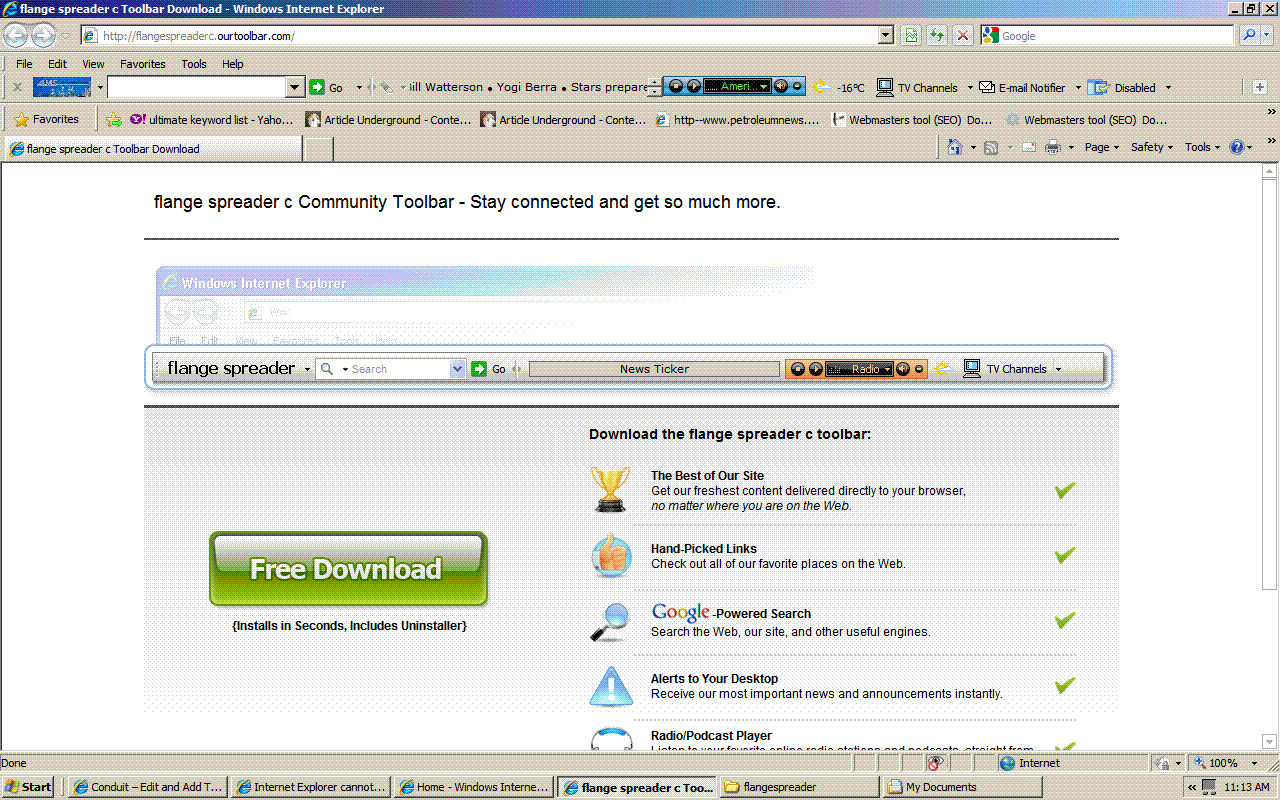Screen dimensions: 1280x800
Task: Click the green Free Download button
Action: click(x=348, y=569)
